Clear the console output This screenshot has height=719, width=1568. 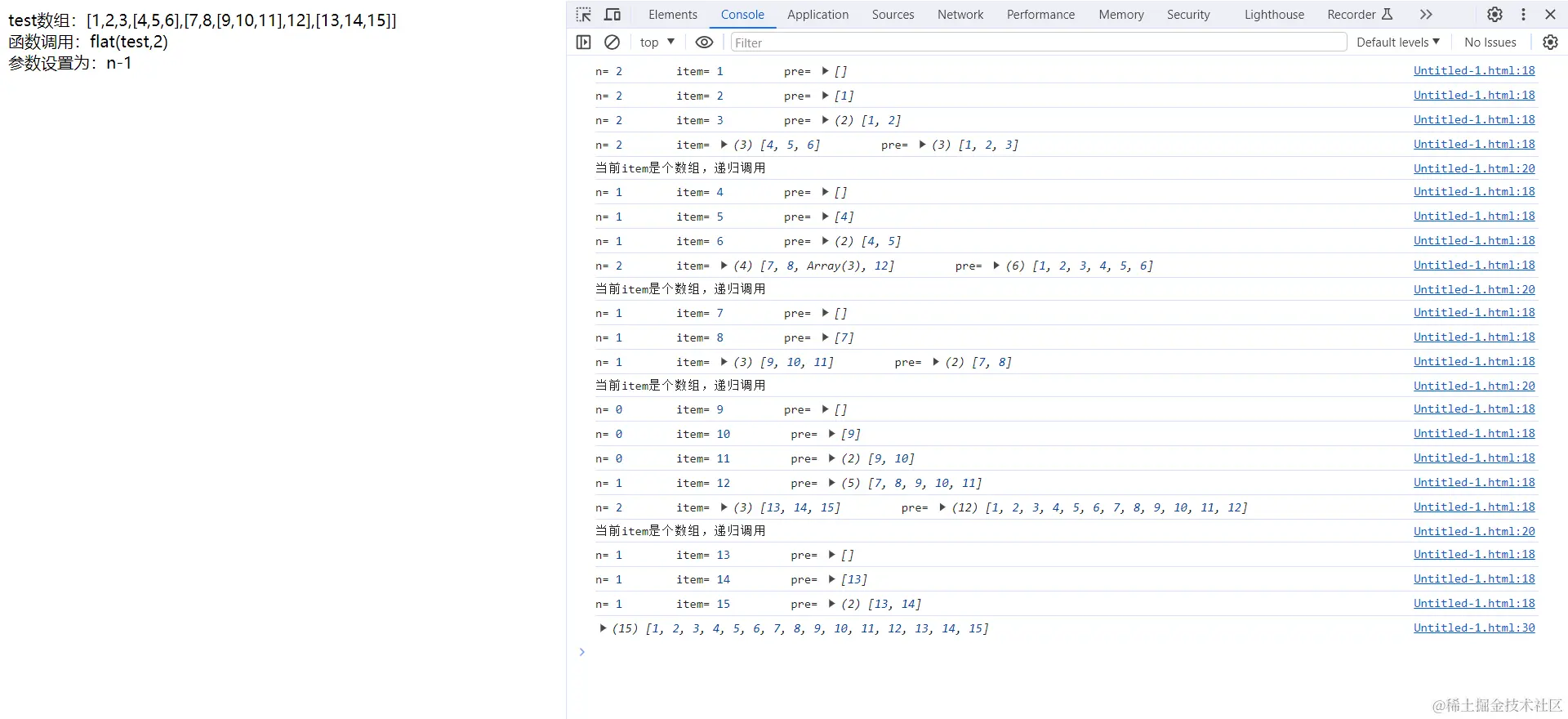point(612,42)
